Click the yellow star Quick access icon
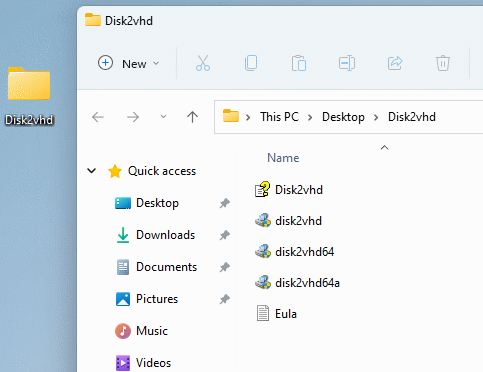483x372 pixels. click(x=115, y=171)
